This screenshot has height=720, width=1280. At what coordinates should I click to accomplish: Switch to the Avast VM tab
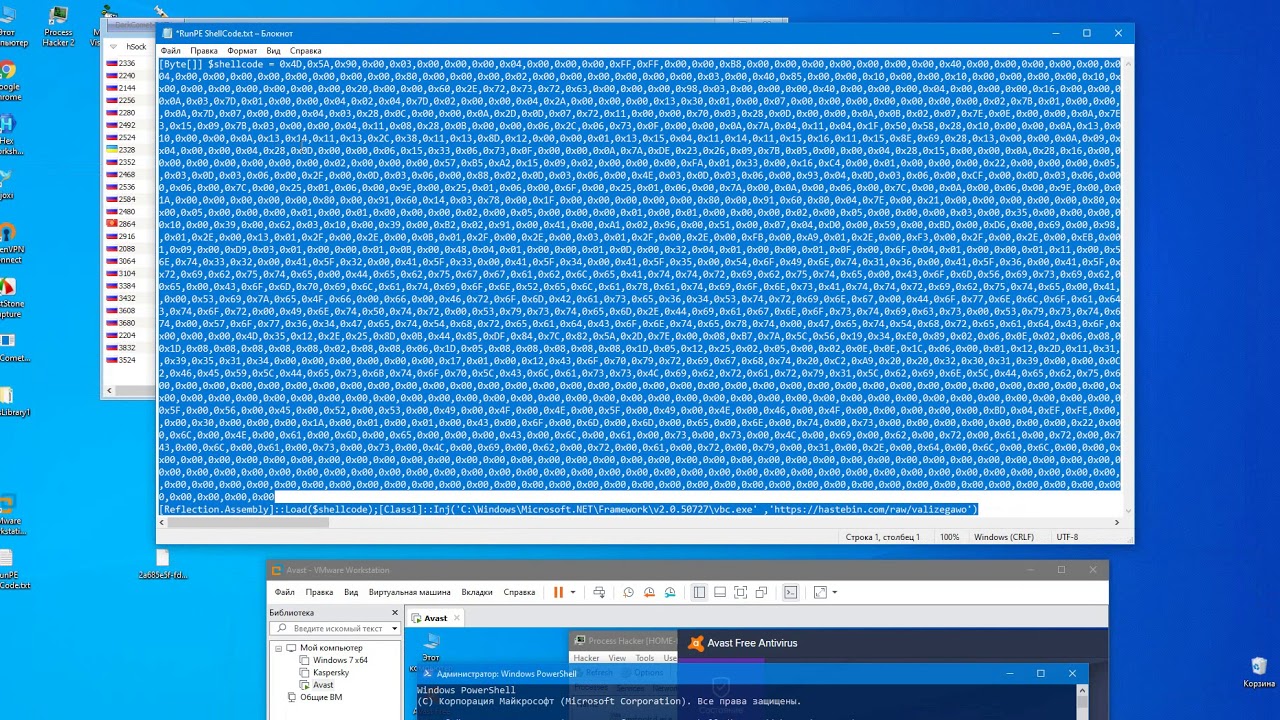click(436, 618)
